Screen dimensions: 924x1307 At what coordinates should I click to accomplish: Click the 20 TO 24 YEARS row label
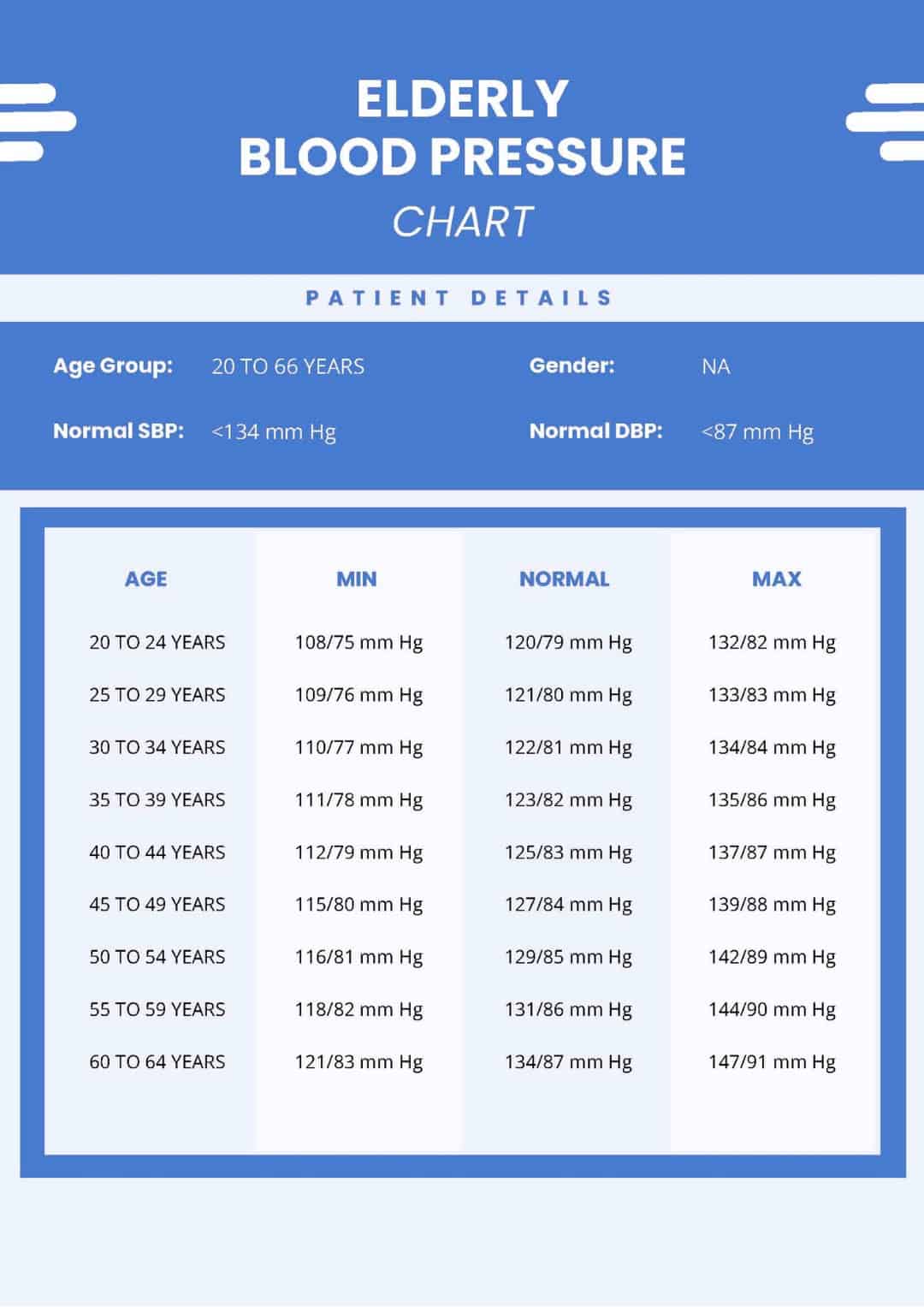(157, 642)
